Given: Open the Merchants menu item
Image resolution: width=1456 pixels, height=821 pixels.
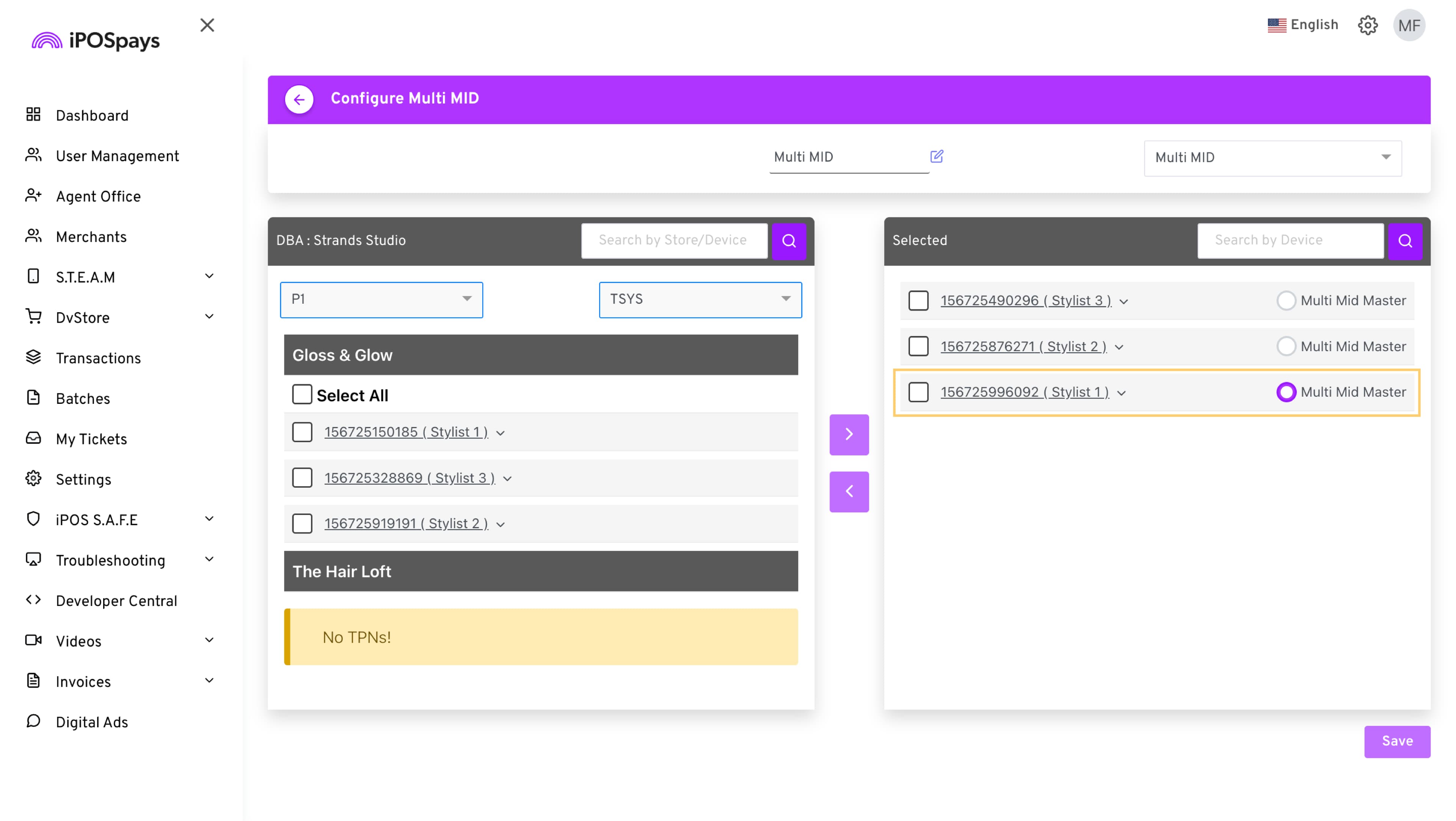Looking at the screenshot, I should pos(91,237).
